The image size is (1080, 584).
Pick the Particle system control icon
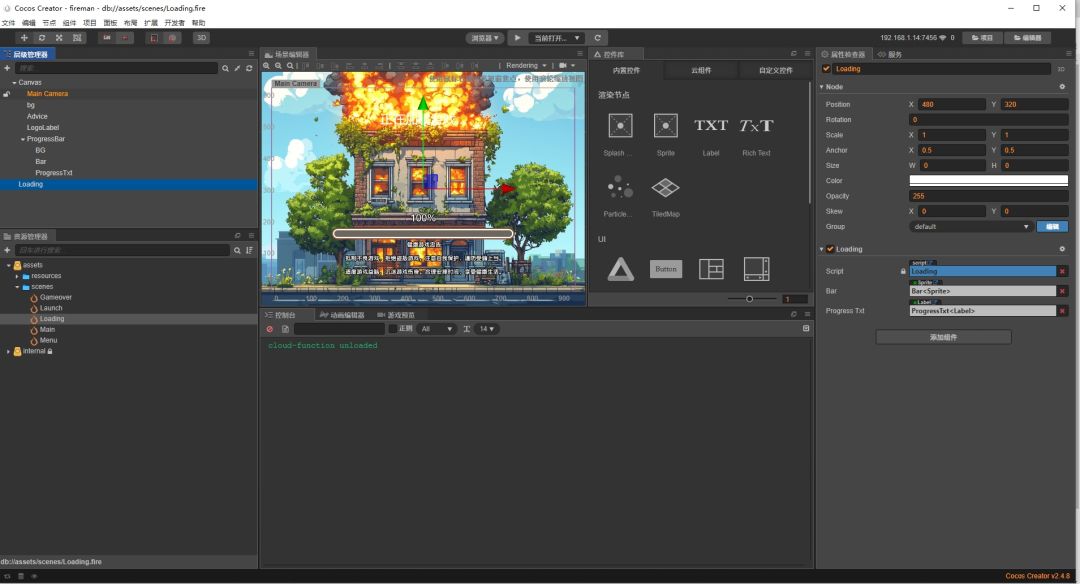point(620,187)
